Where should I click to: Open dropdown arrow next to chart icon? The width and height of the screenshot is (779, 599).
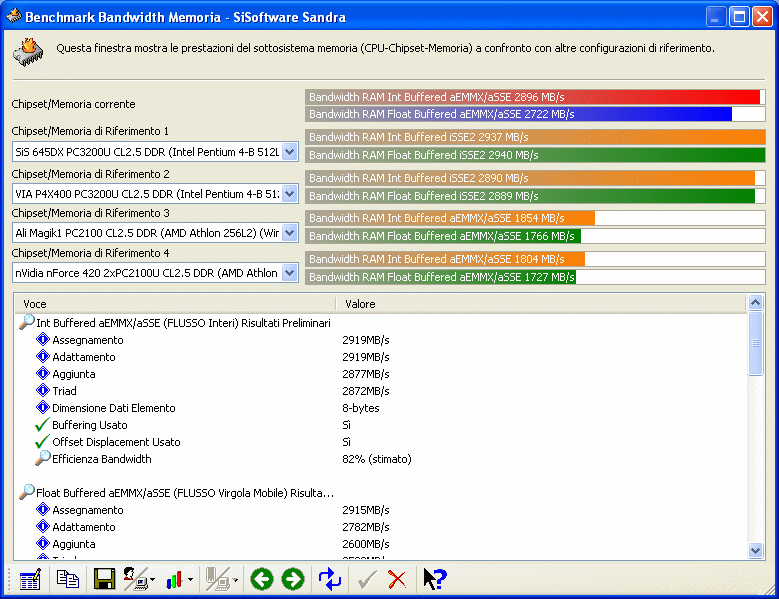pos(190,580)
